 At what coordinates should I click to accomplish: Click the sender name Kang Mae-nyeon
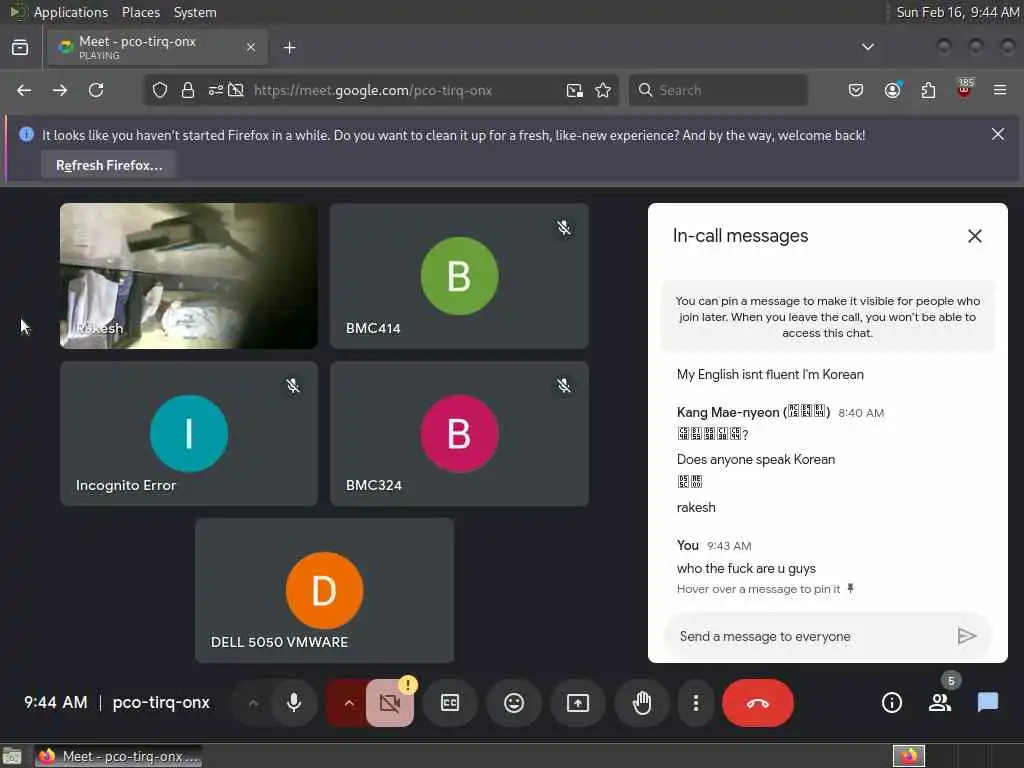(753, 412)
